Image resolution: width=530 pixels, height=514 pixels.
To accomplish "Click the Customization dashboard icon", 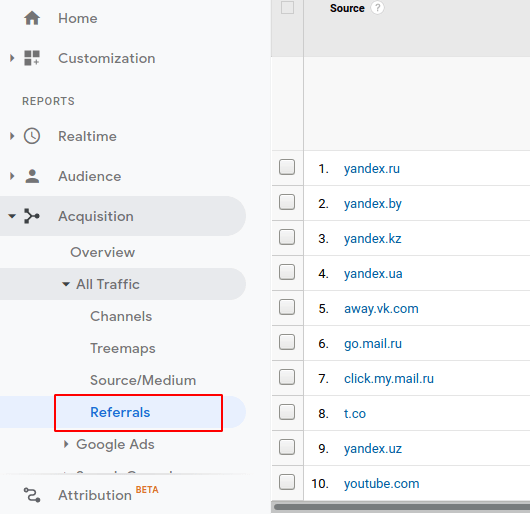I will click(x=32, y=58).
